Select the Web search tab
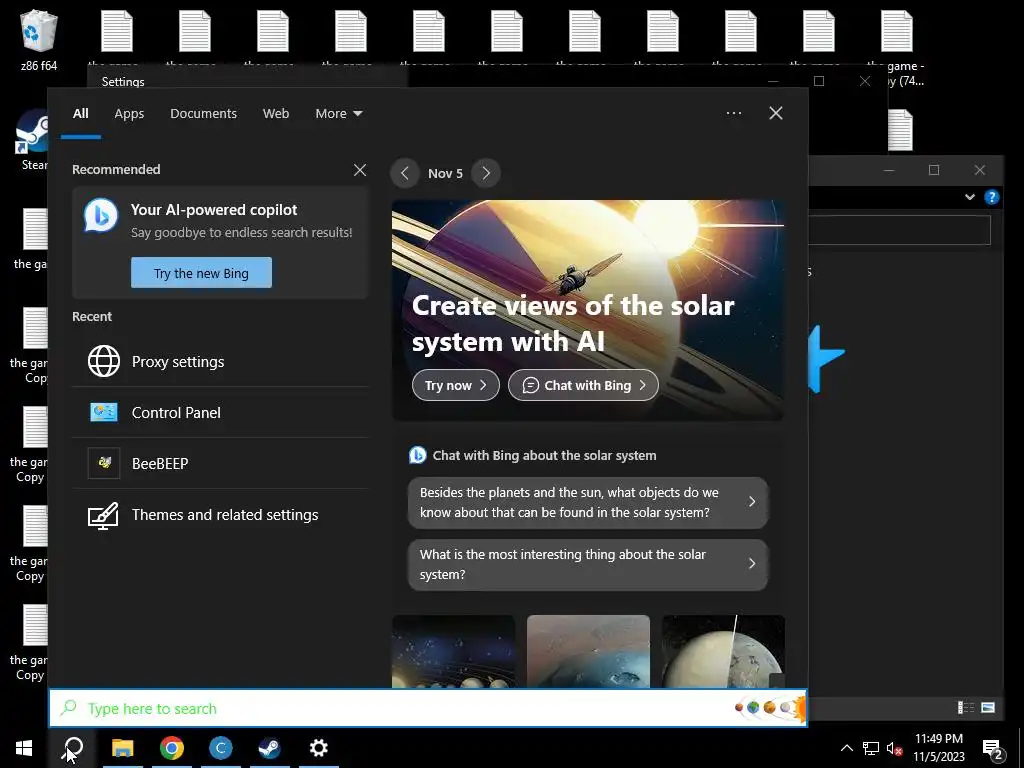The width and height of the screenshot is (1024, 768). point(276,114)
